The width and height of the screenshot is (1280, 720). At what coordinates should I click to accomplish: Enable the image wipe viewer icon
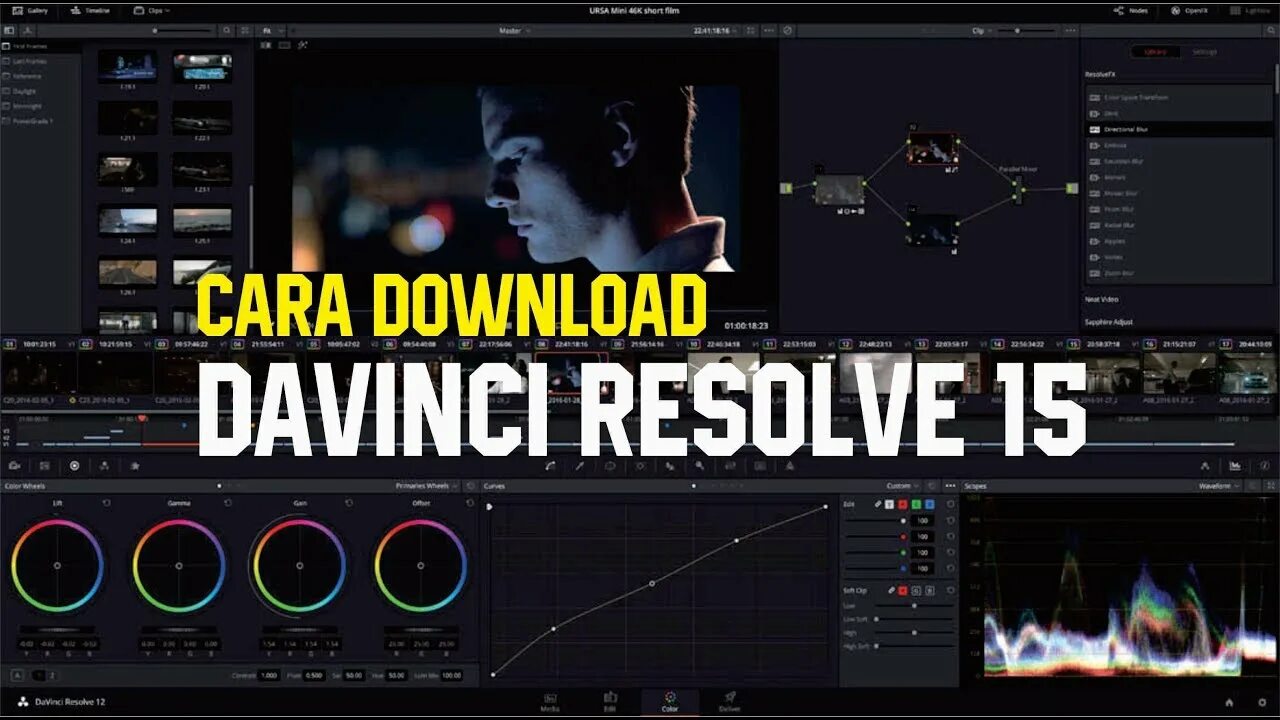pos(267,45)
